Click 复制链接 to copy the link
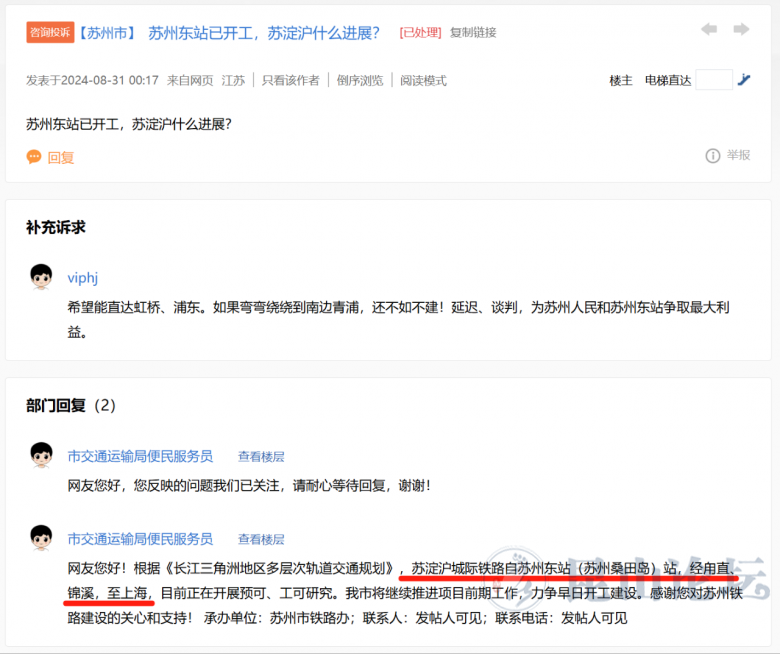 click(x=473, y=32)
